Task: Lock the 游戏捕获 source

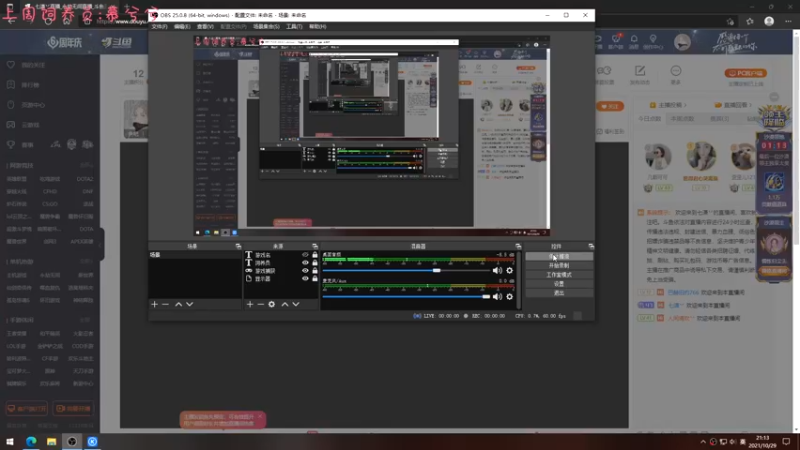Action: (315, 270)
